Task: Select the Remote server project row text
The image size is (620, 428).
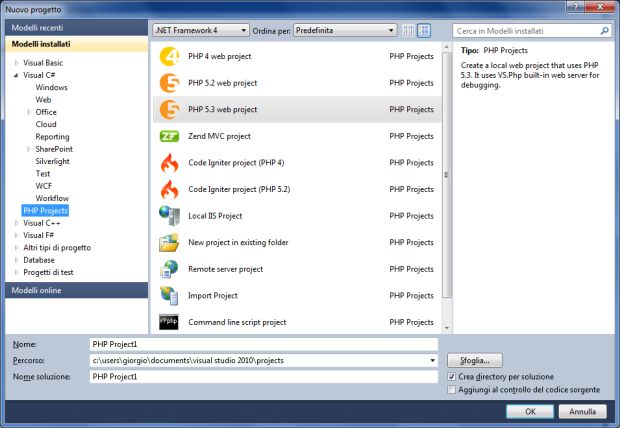Action: (225, 269)
